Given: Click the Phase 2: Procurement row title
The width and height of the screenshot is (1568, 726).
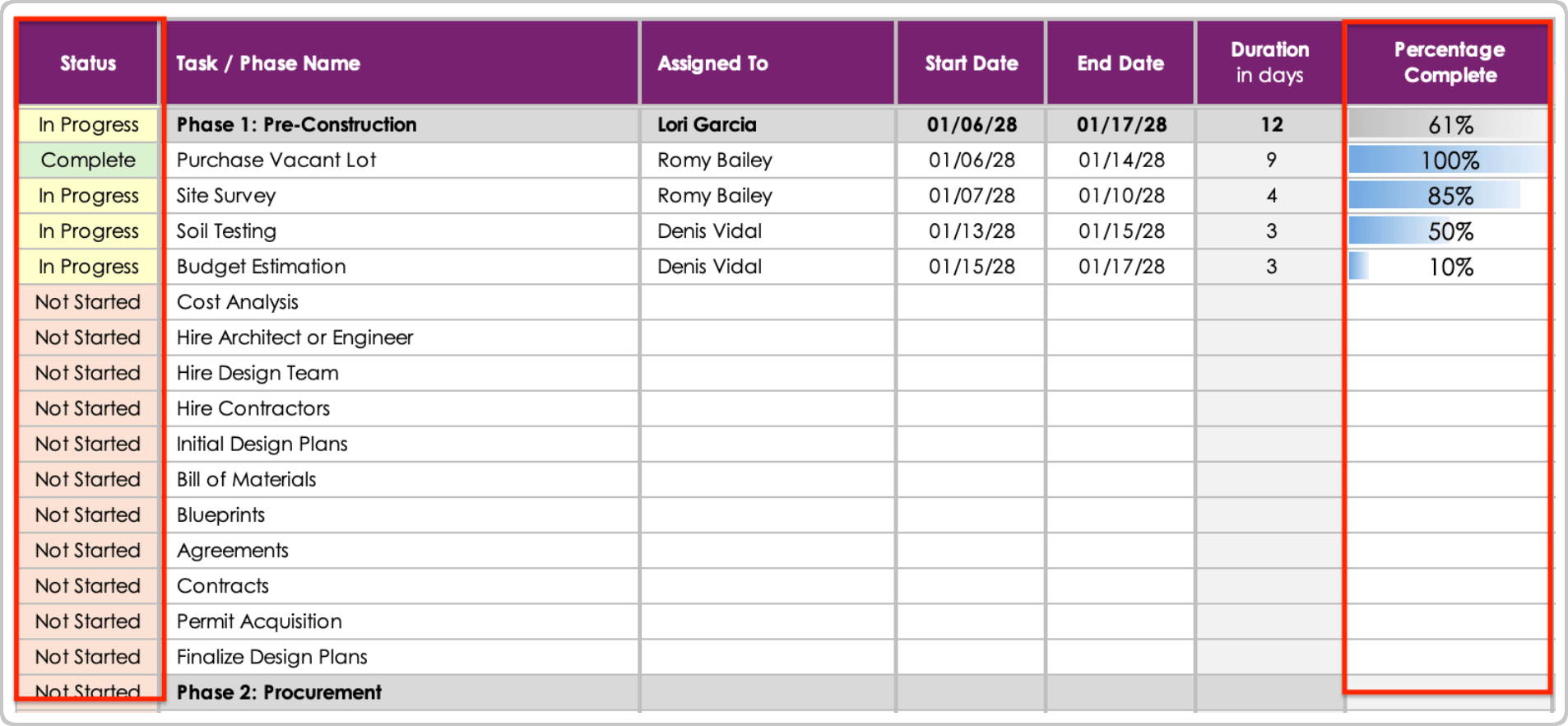Looking at the screenshot, I should point(279,692).
